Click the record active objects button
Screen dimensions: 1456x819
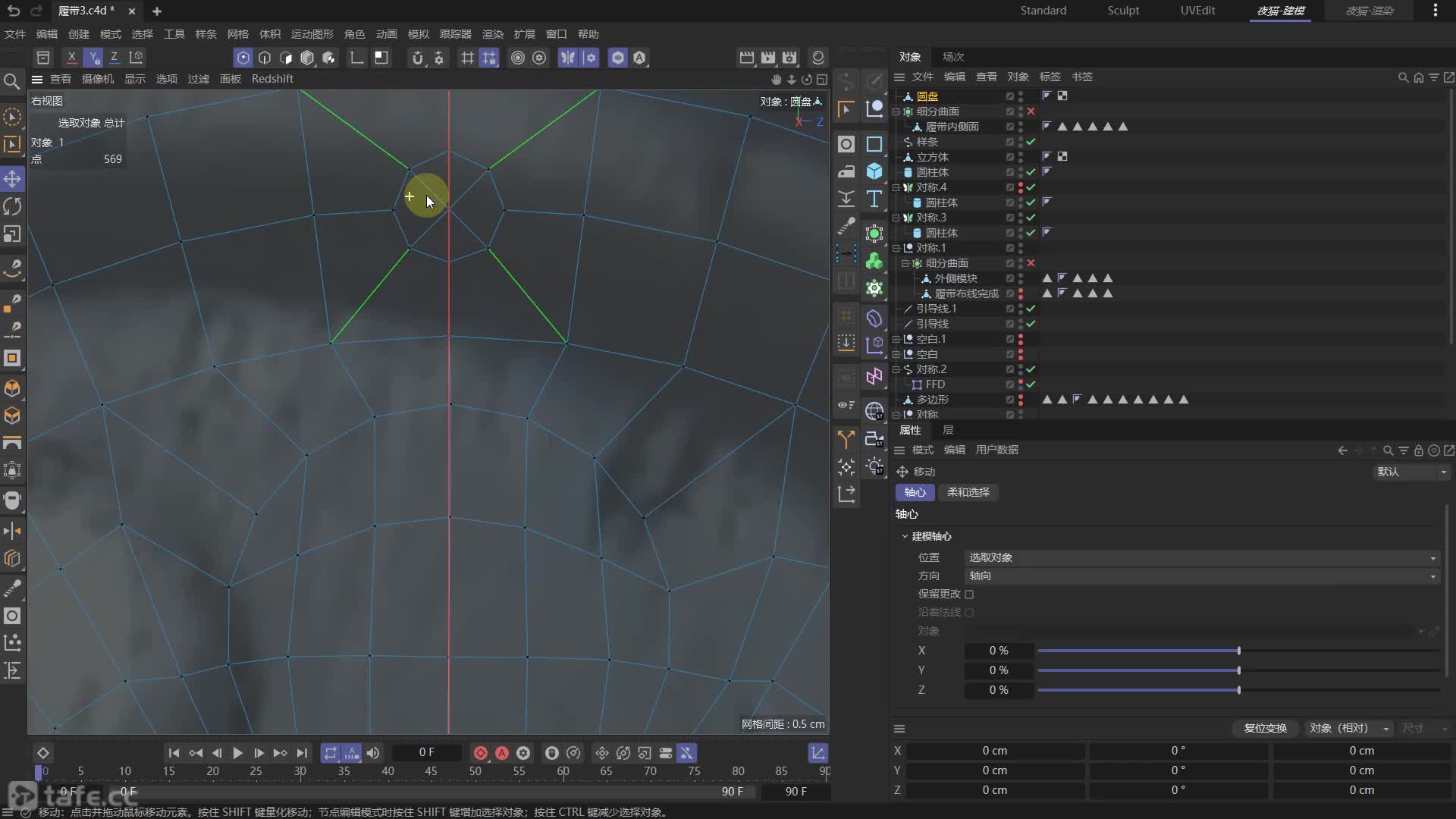(x=481, y=753)
